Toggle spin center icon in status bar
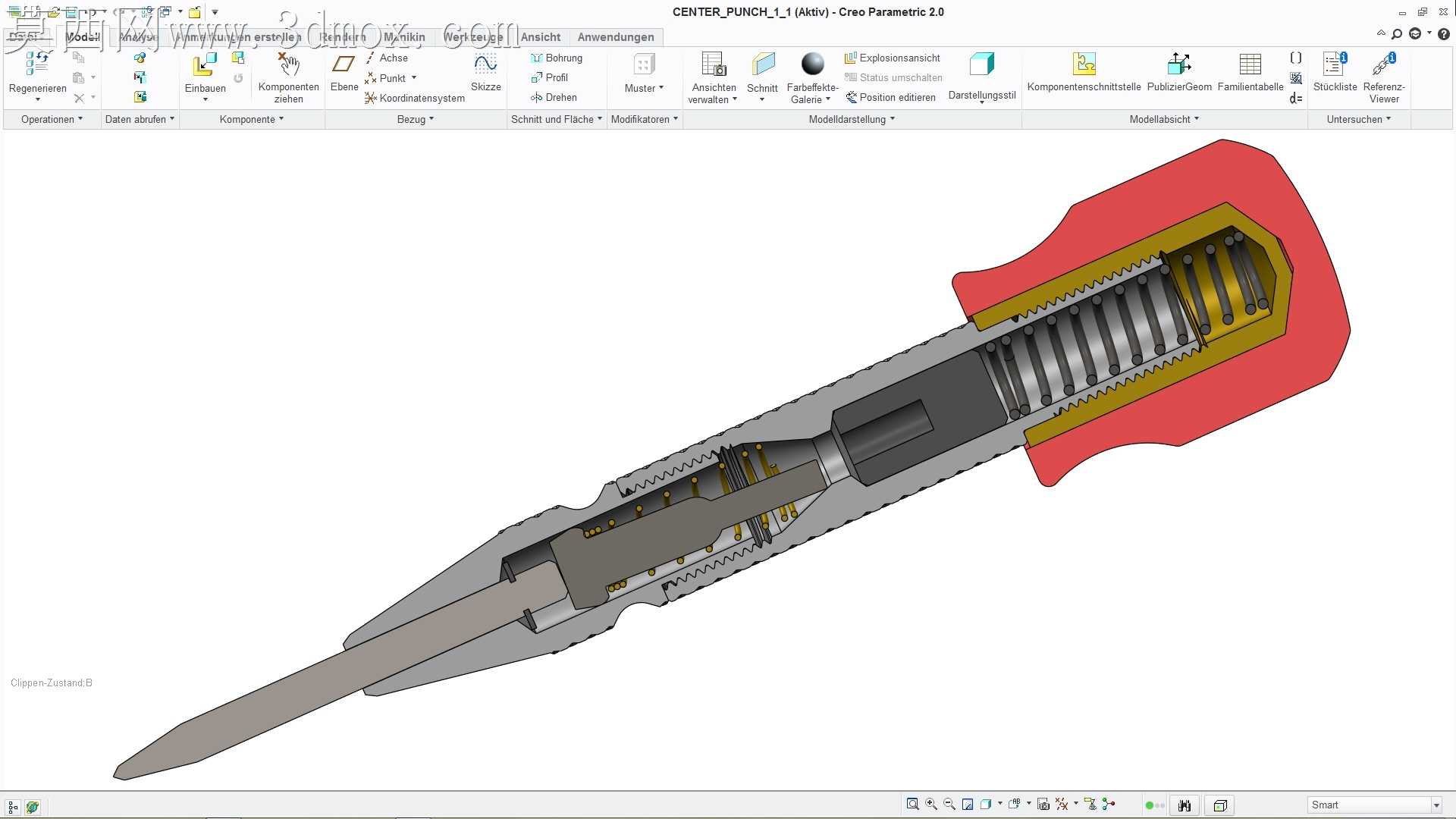 point(1109,805)
